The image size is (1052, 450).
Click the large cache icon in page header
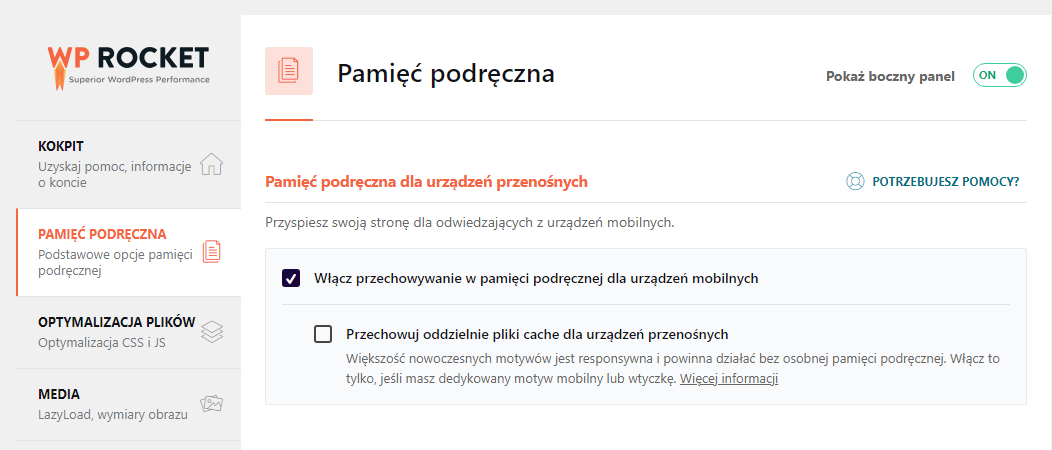point(289,71)
